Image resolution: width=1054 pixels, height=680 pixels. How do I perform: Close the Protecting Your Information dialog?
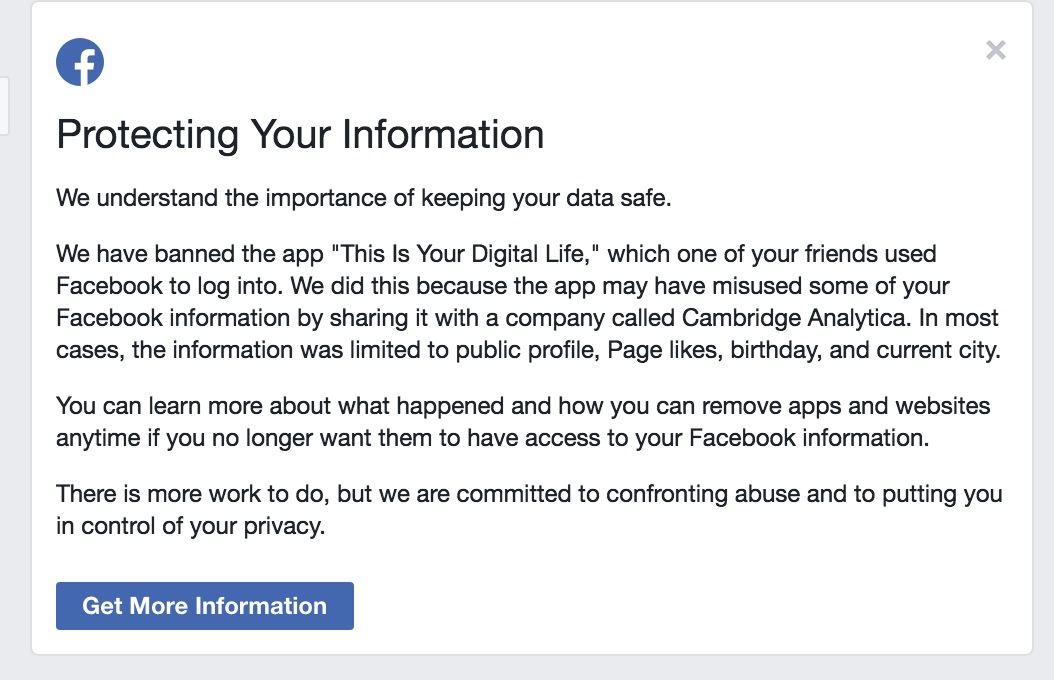tap(996, 50)
